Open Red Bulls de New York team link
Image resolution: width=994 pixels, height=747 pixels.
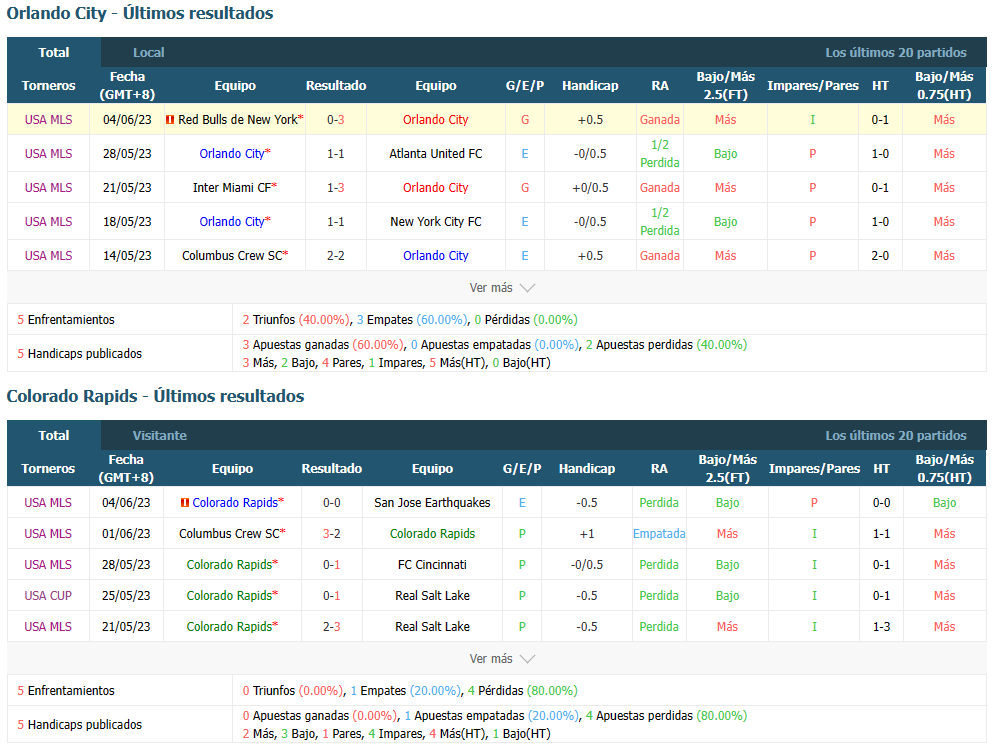tap(238, 120)
